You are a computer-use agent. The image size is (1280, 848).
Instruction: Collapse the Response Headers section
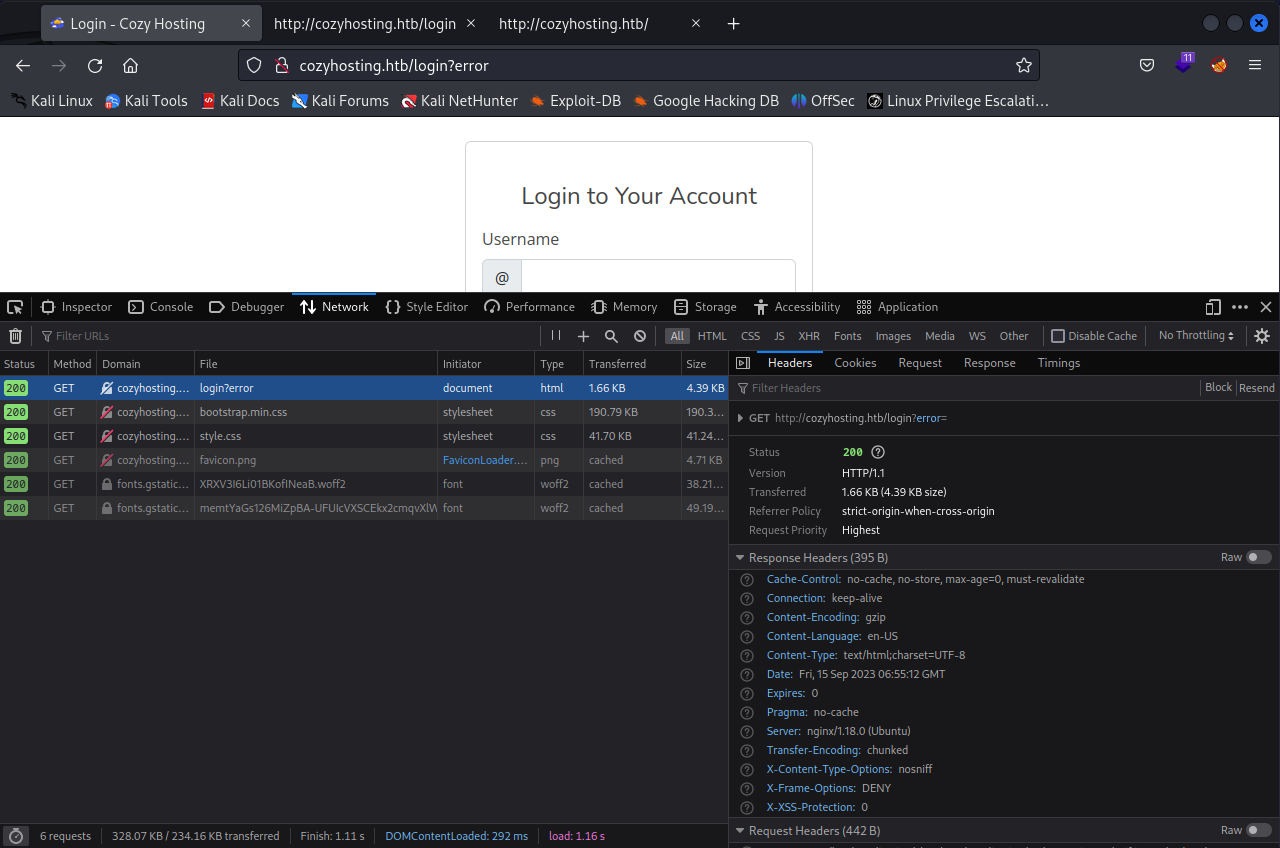[x=740, y=558]
